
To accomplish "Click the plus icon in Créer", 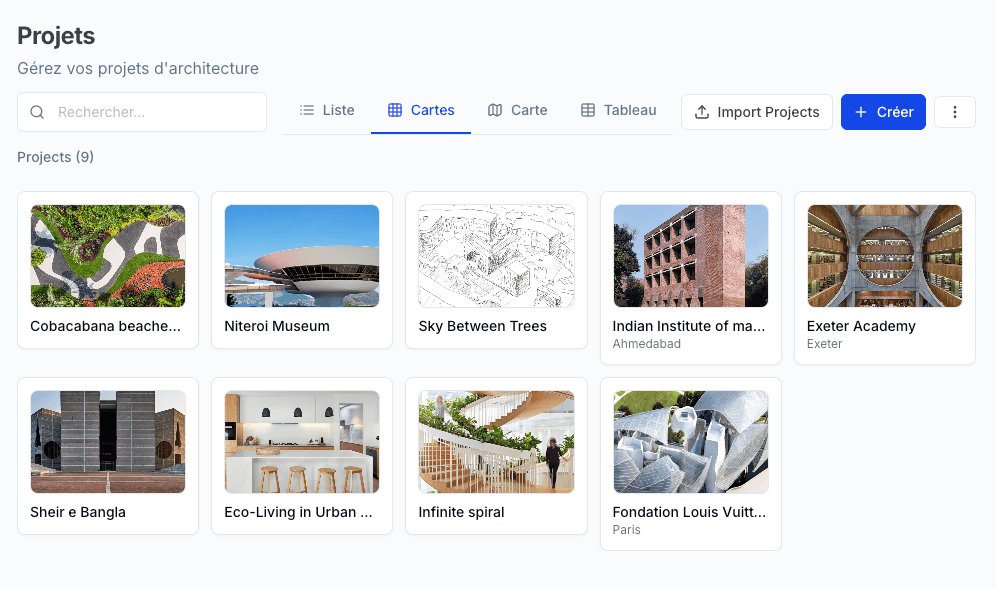I will [x=861, y=112].
